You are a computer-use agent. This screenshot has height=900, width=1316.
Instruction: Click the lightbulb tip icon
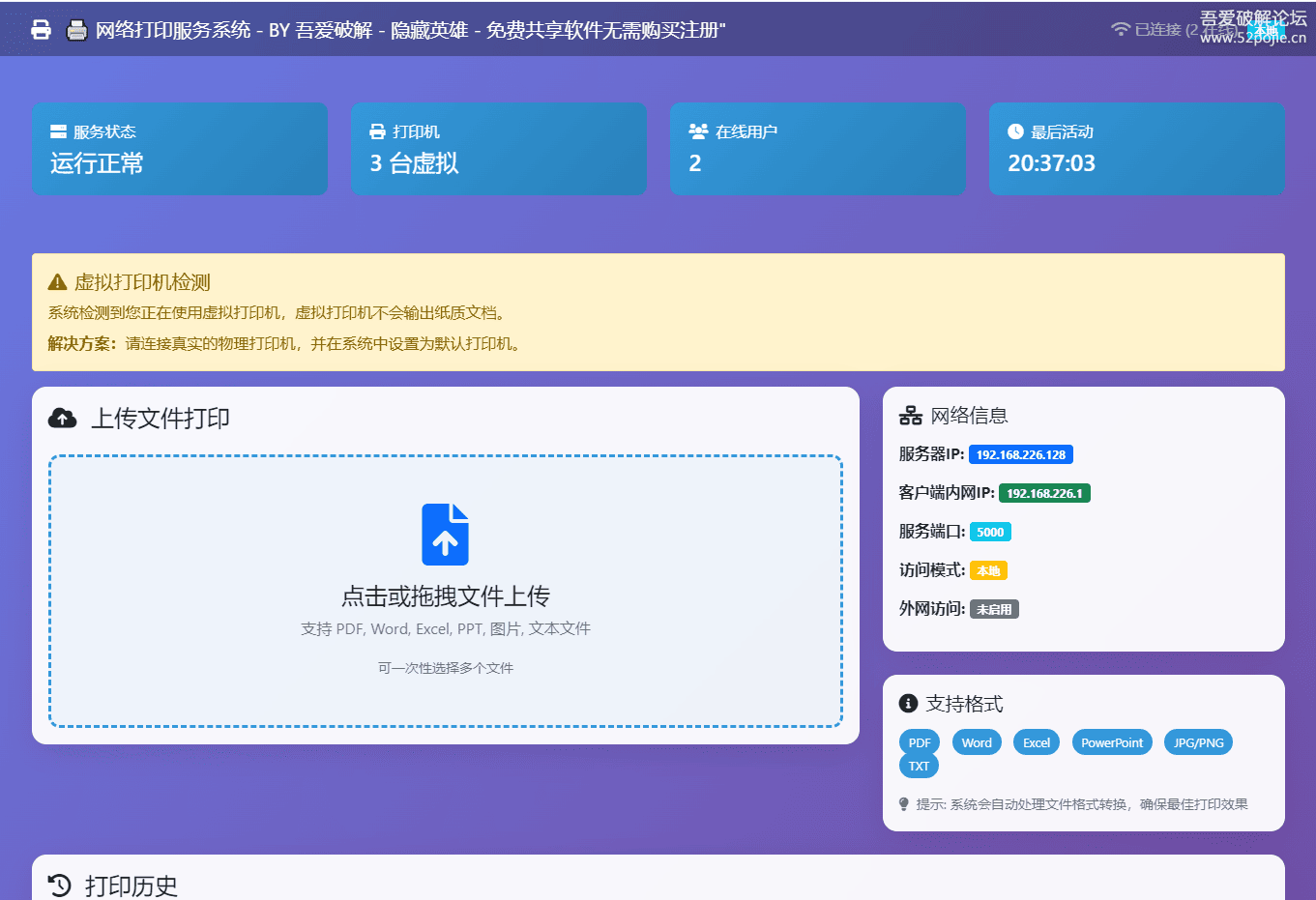904,804
